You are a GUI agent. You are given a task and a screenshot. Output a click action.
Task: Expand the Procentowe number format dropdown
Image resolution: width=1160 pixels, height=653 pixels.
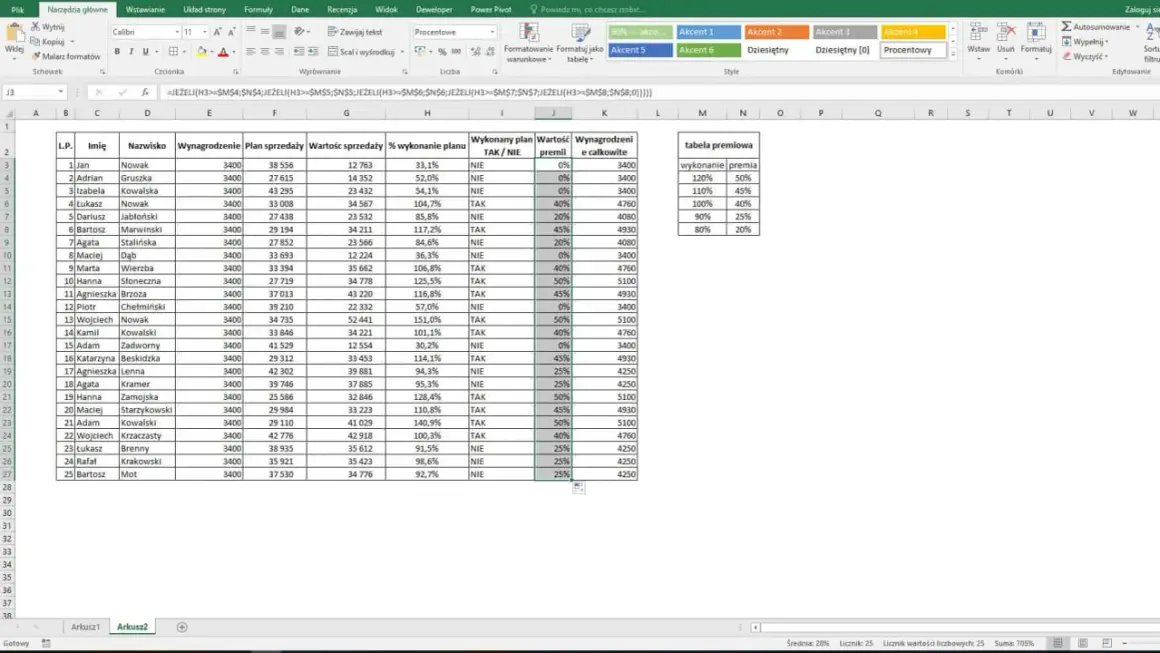point(492,32)
